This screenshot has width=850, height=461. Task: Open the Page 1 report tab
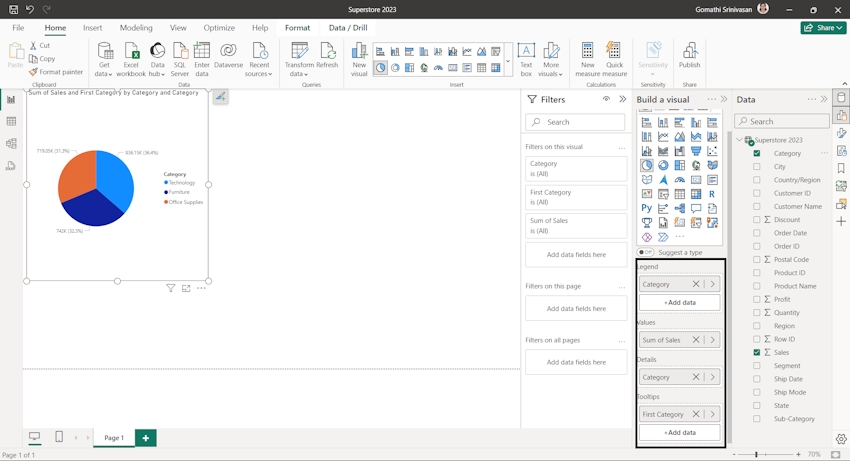point(114,438)
